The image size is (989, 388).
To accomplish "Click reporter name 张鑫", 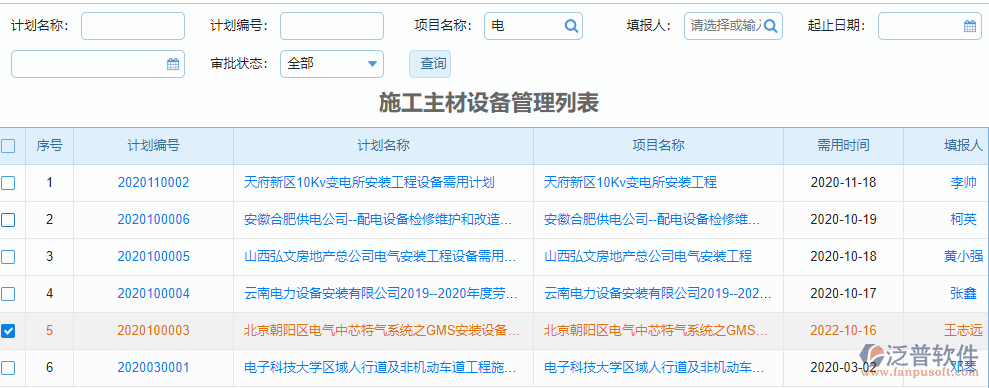I will pos(963,293).
